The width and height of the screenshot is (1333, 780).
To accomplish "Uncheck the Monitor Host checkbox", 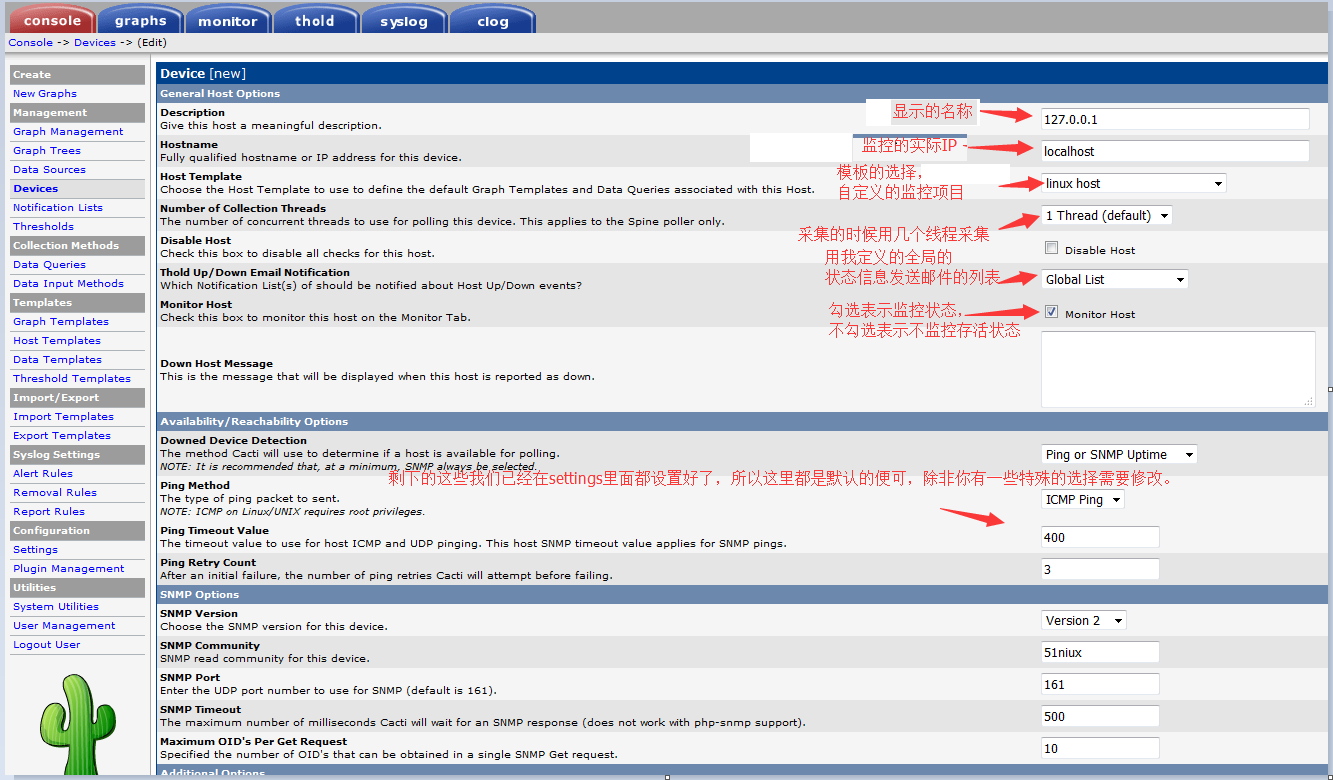I will [1051, 312].
